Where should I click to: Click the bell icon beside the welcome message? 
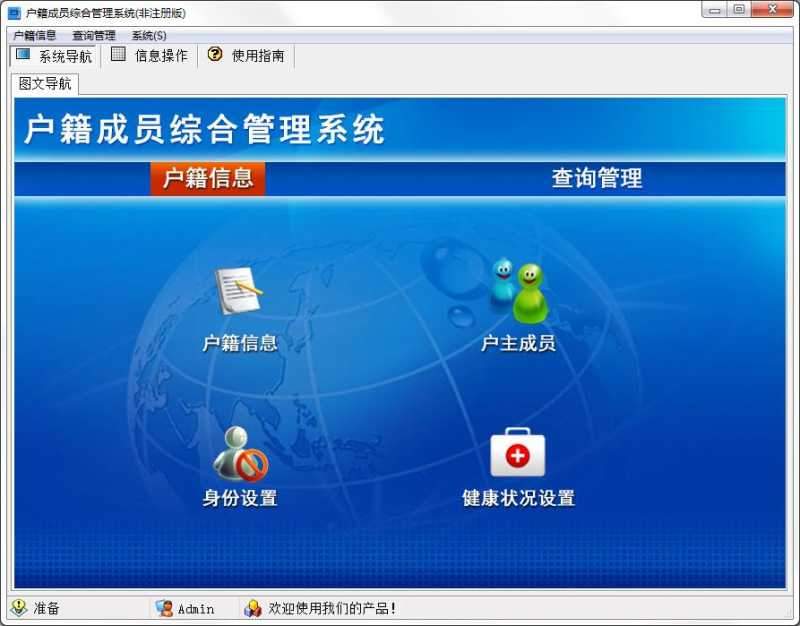click(x=254, y=608)
